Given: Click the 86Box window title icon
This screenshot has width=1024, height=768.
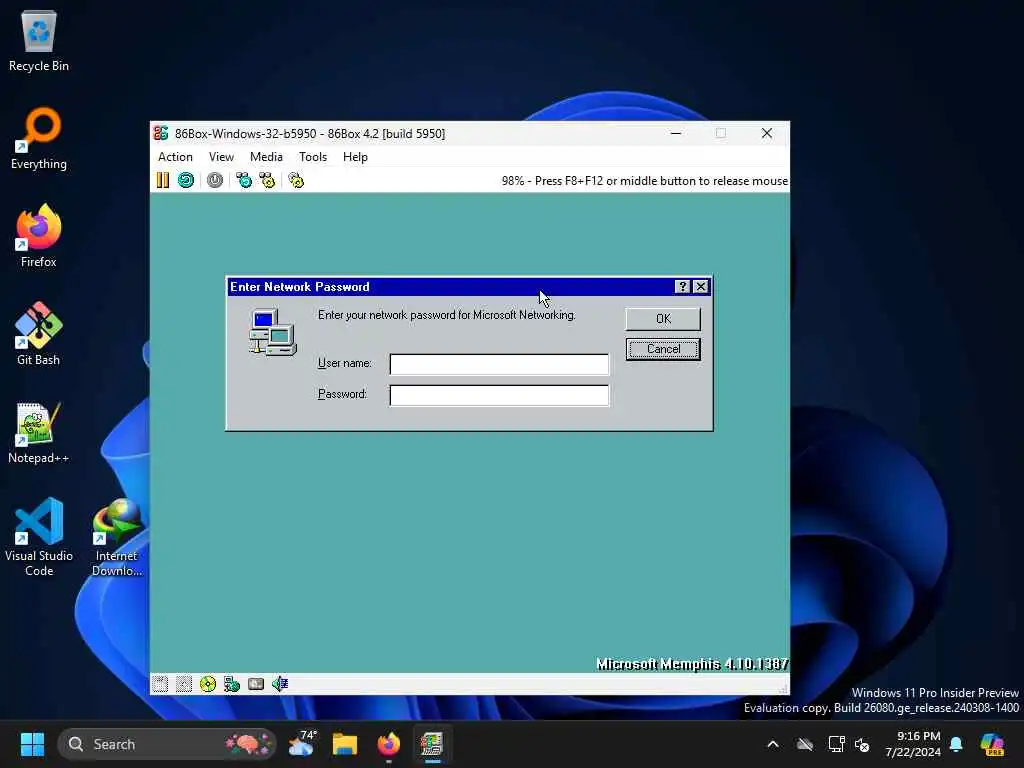Looking at the screenshot, I should click(x=161, y=133).
